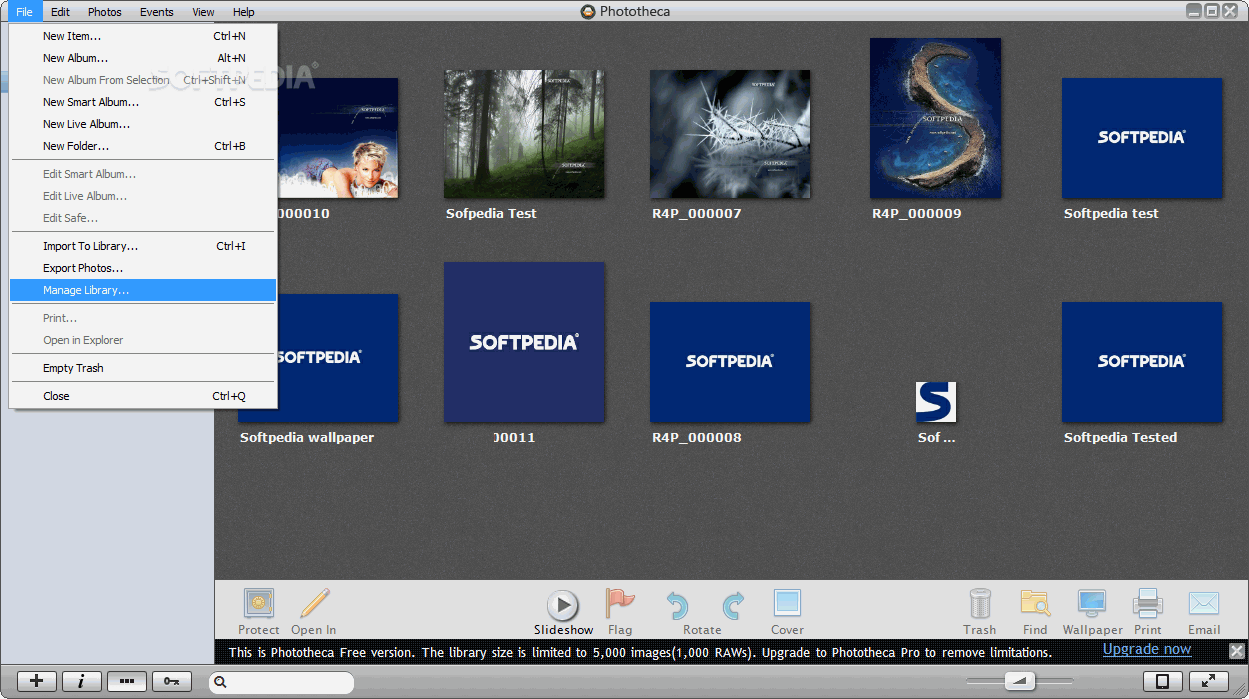Click the Print printer icon

click(x=1148, y=604)
